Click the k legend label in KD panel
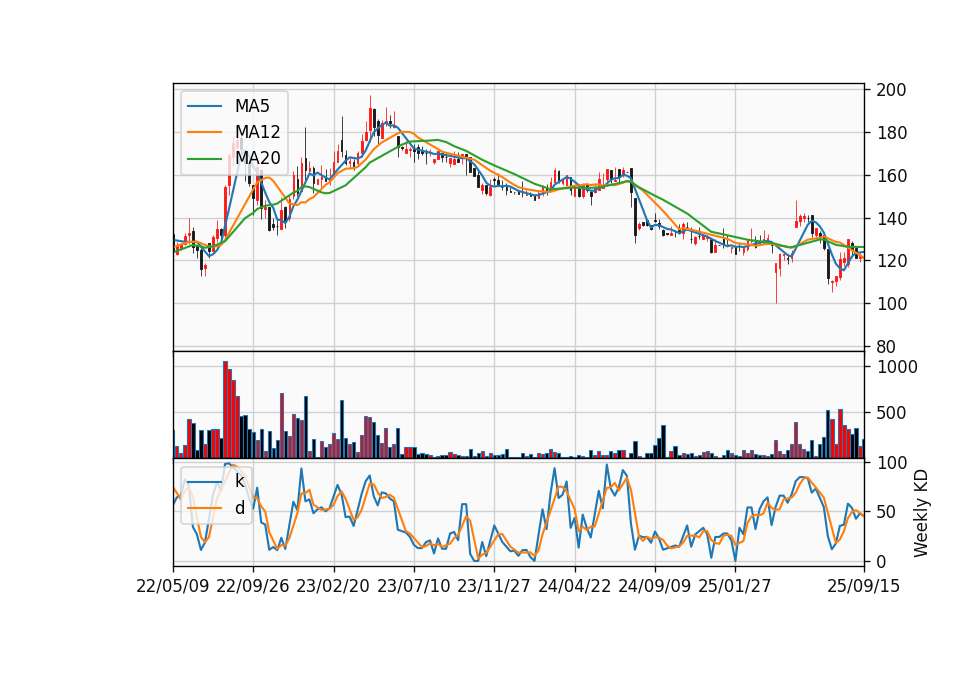 tap(239, 481)
